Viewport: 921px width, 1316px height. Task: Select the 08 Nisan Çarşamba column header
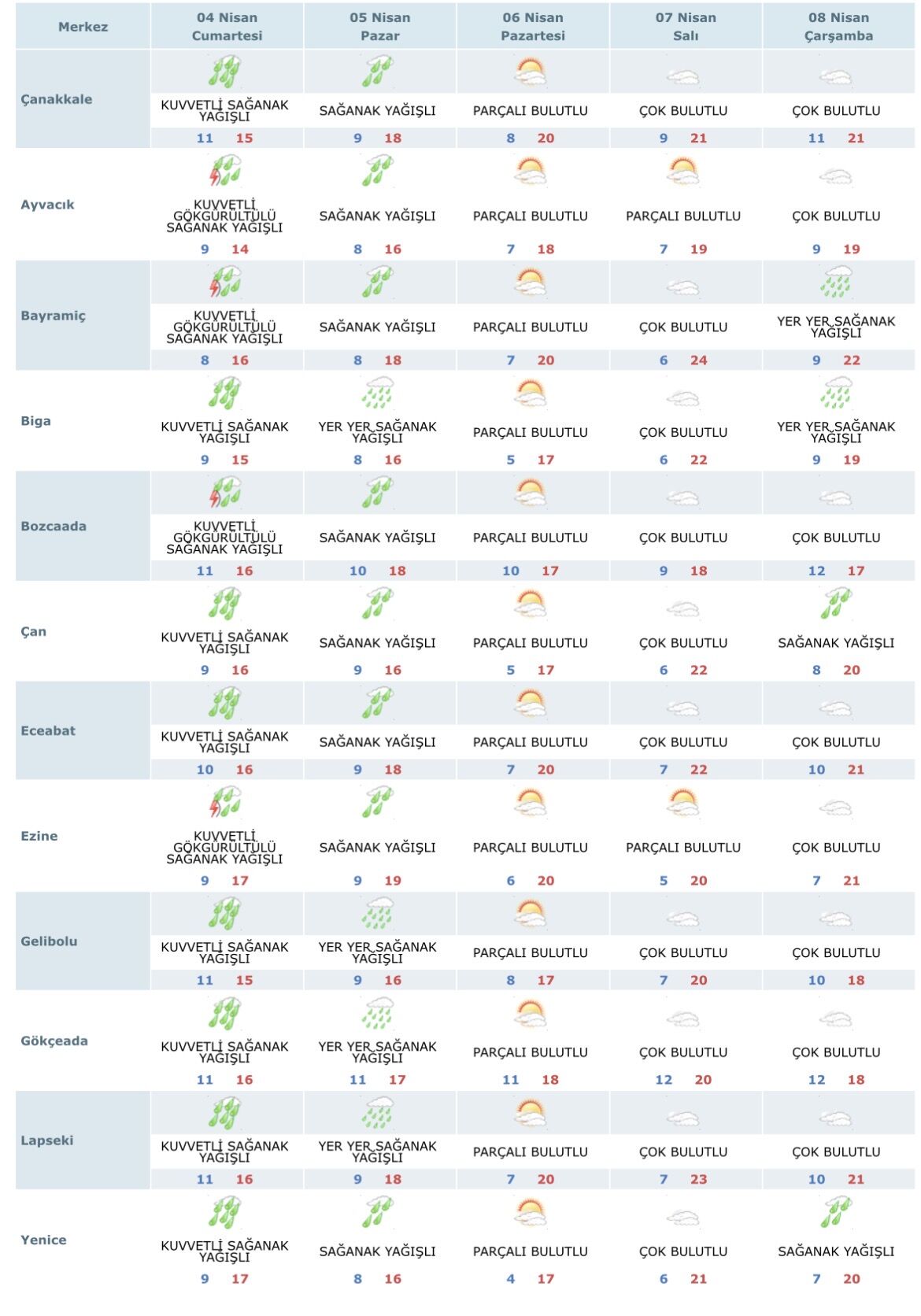[838, 26]
